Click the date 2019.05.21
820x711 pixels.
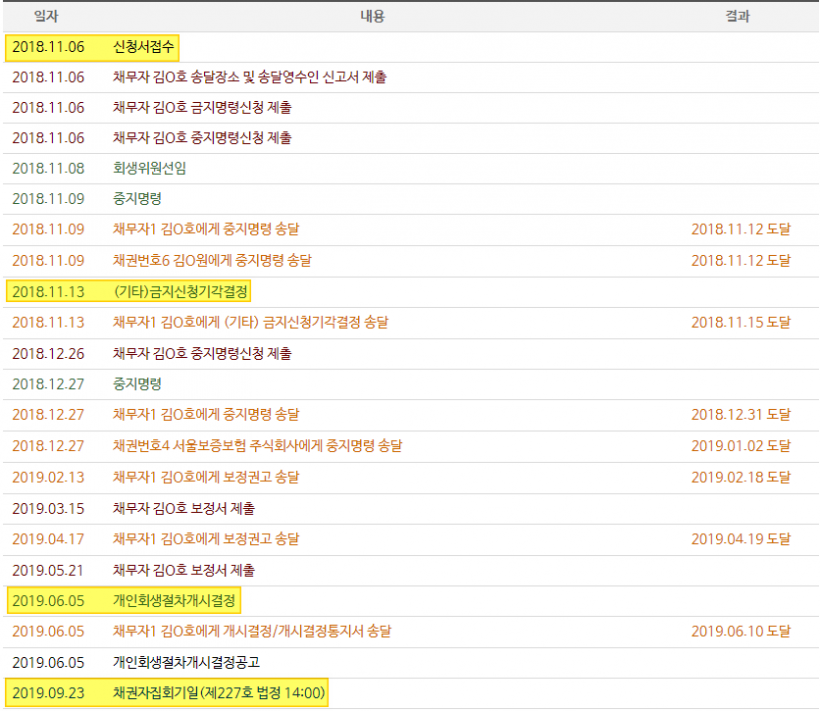[x=48, y=570]
